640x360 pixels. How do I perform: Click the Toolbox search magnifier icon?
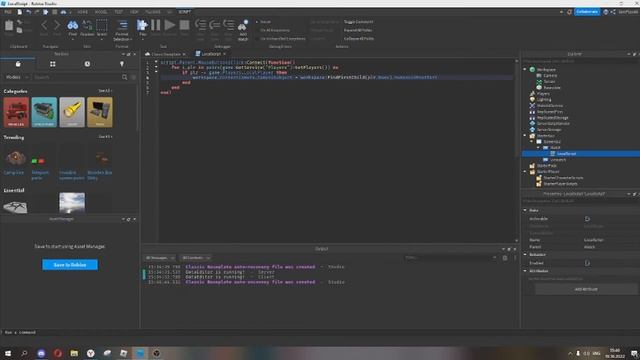pos(124,77)
